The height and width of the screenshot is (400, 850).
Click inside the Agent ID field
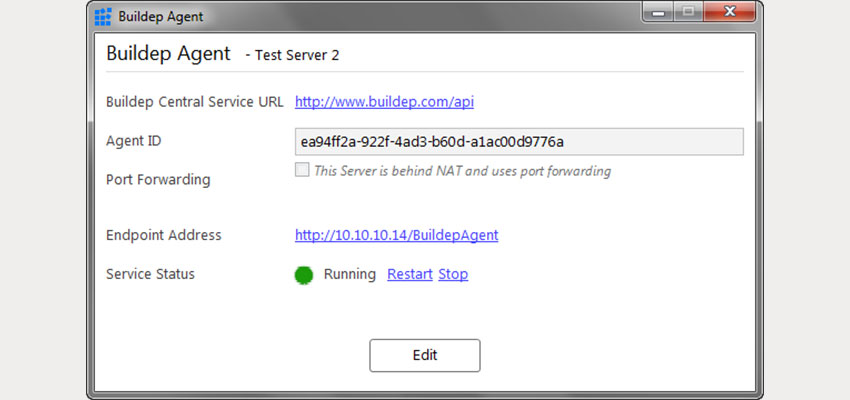[519, 142]
